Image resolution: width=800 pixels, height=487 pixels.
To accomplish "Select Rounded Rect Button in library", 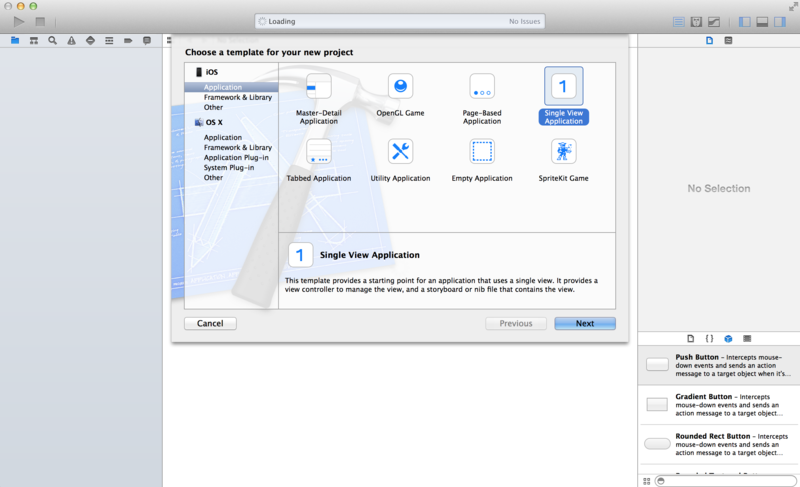I will 719,444.
